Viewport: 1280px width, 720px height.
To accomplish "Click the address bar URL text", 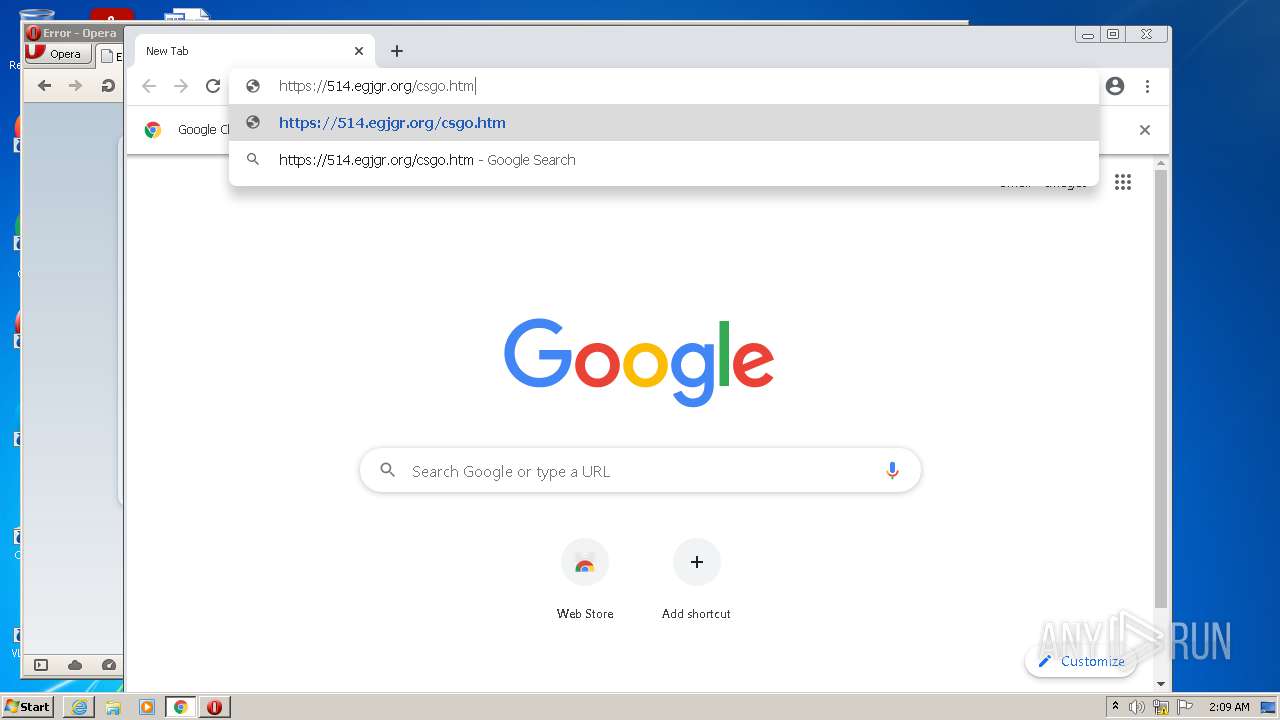I will (377, 86).
